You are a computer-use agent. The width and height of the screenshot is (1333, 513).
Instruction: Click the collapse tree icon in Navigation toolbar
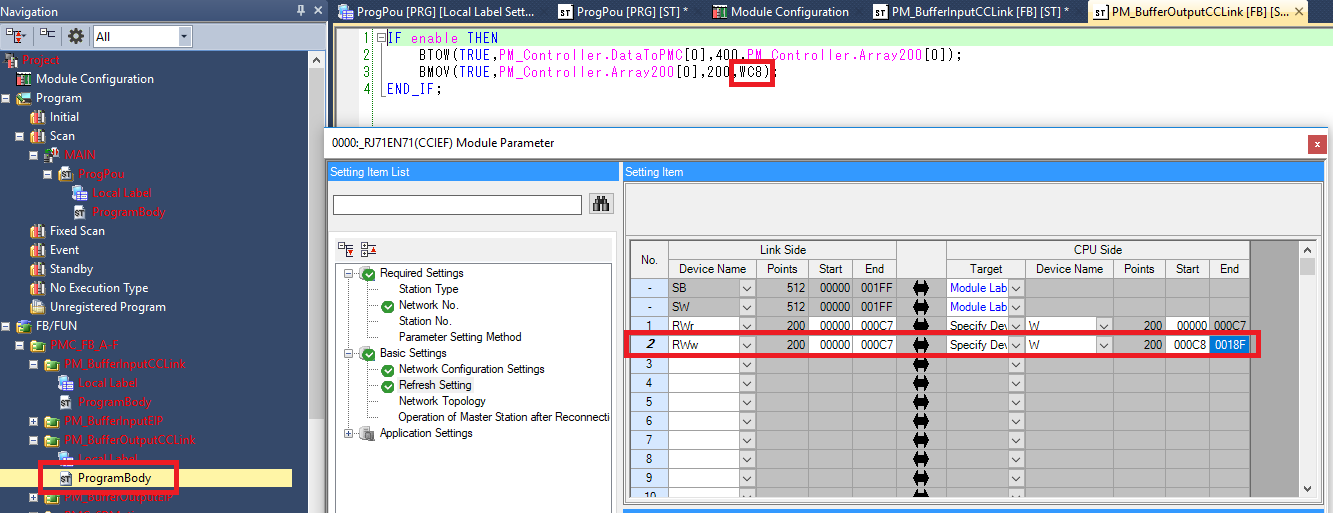pyautogui.click(x=47, y=37)
